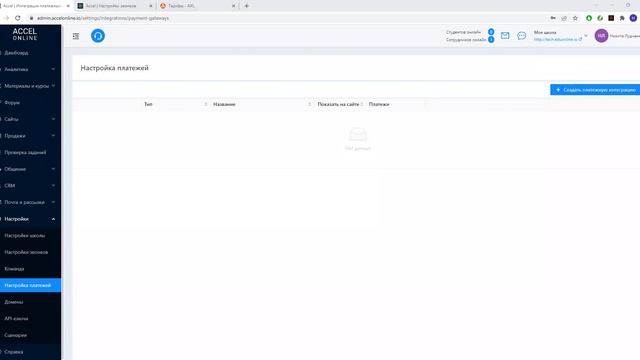
Task: Sort table by Показать на сайте column
Action: [x=362, y=104]
